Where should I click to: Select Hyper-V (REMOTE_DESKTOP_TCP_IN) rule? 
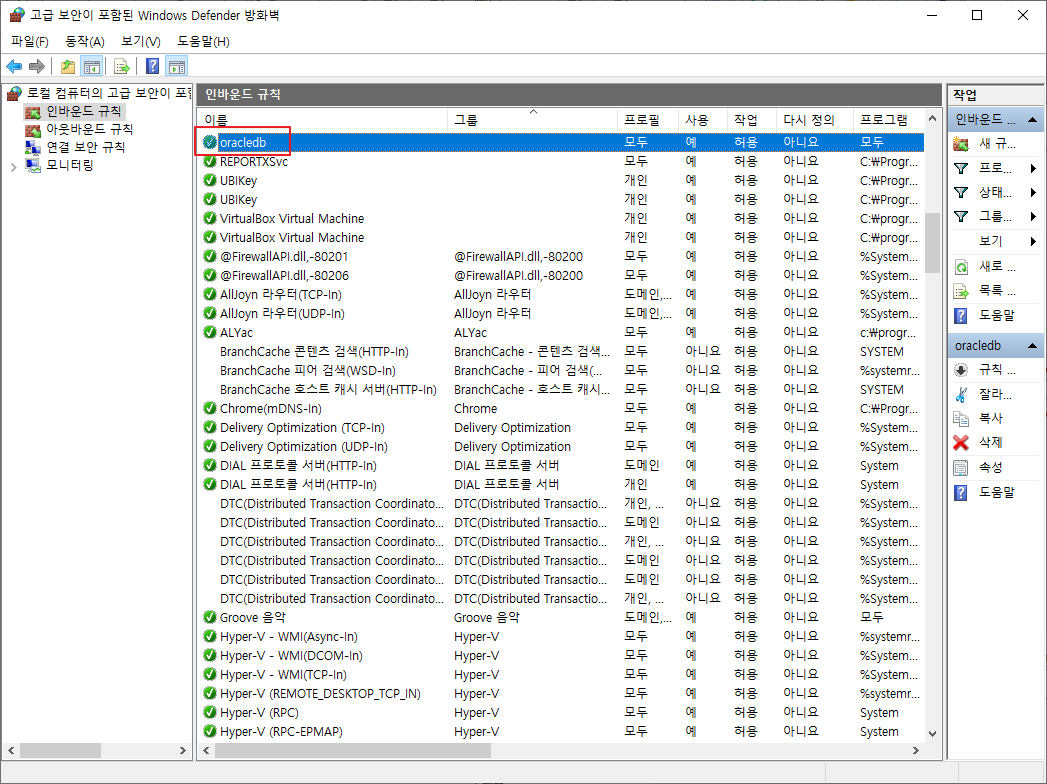561,693
